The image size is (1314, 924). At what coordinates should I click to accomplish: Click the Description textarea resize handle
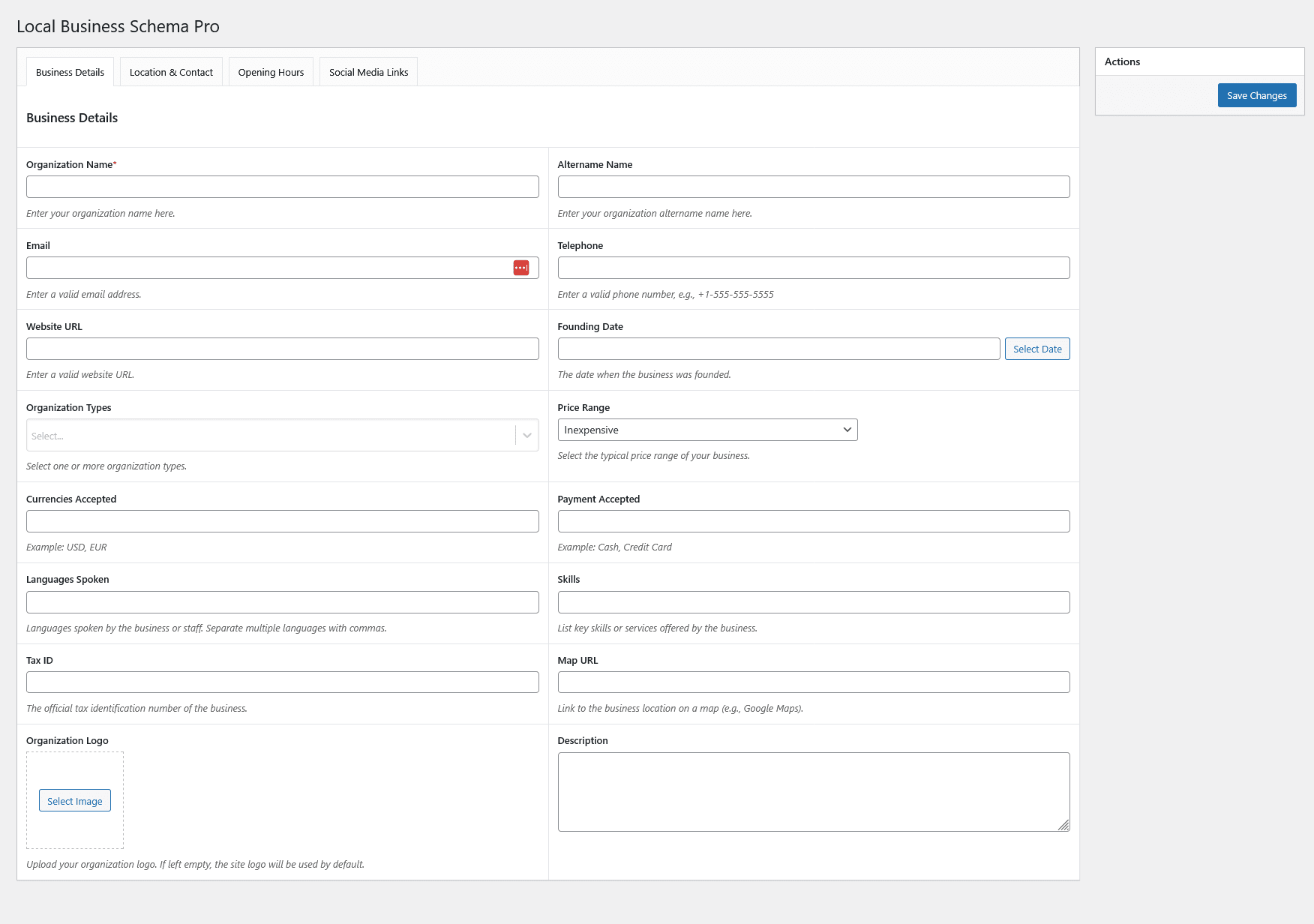pos(1063,825)
